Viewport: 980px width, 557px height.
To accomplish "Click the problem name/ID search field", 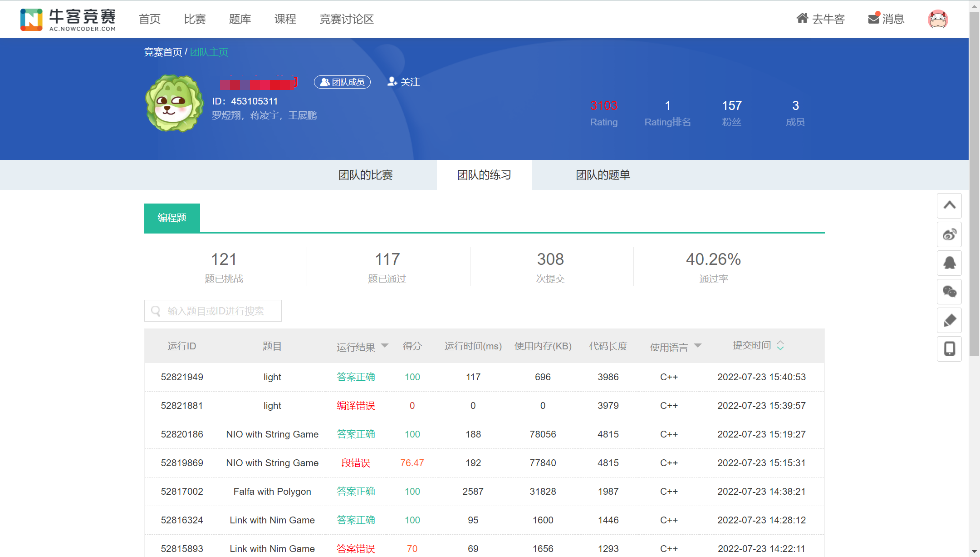I will [213, 311].
